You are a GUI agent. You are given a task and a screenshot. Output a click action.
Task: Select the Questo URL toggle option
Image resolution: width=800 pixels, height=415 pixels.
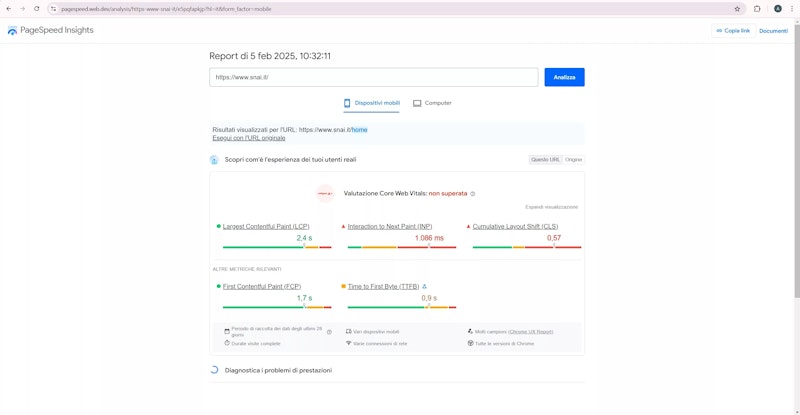click(x=545, y=159)
